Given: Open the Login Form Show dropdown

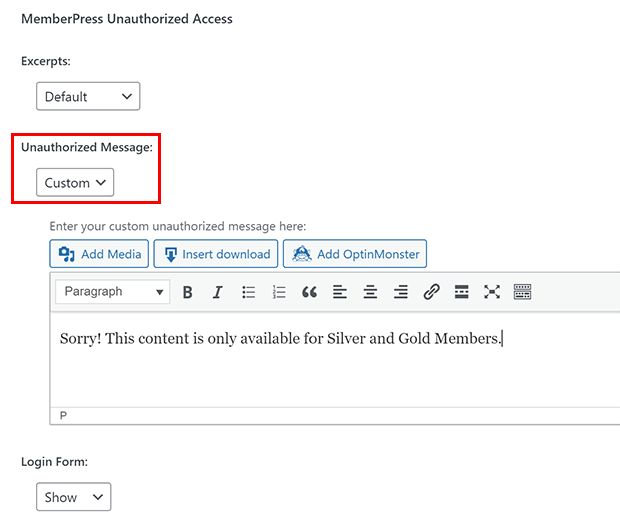Looking at the screenshot, I should pyautogui.click(x=74, y=497).
